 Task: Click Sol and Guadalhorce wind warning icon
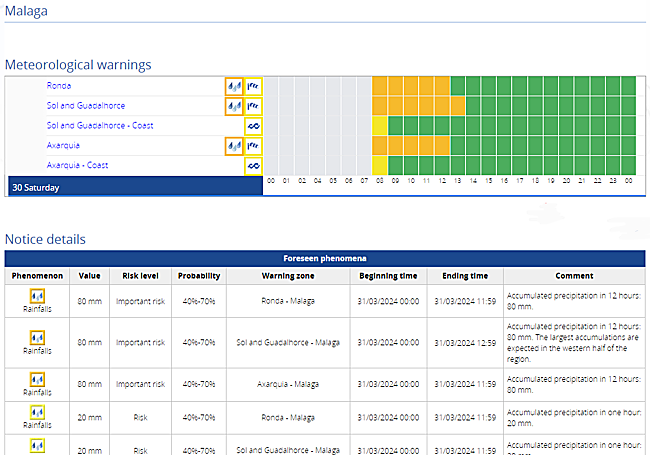tap(254, 106)
